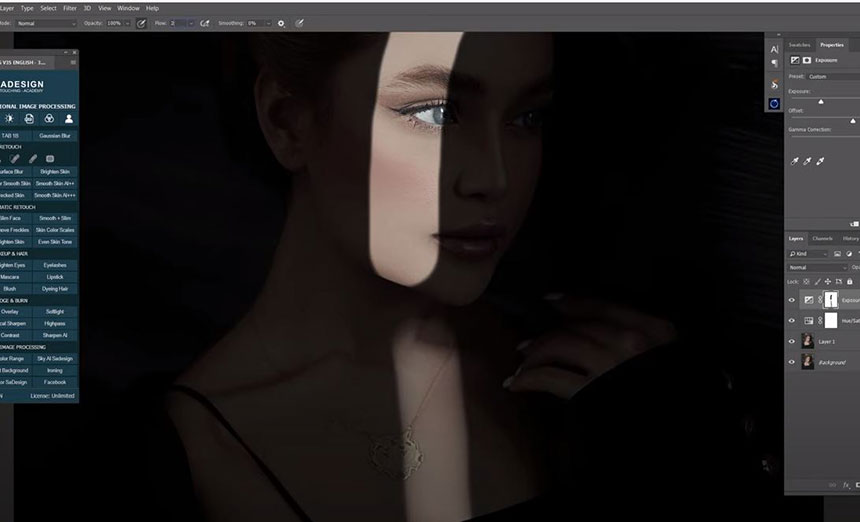Open the brush settings panel icon

(774, 84)
